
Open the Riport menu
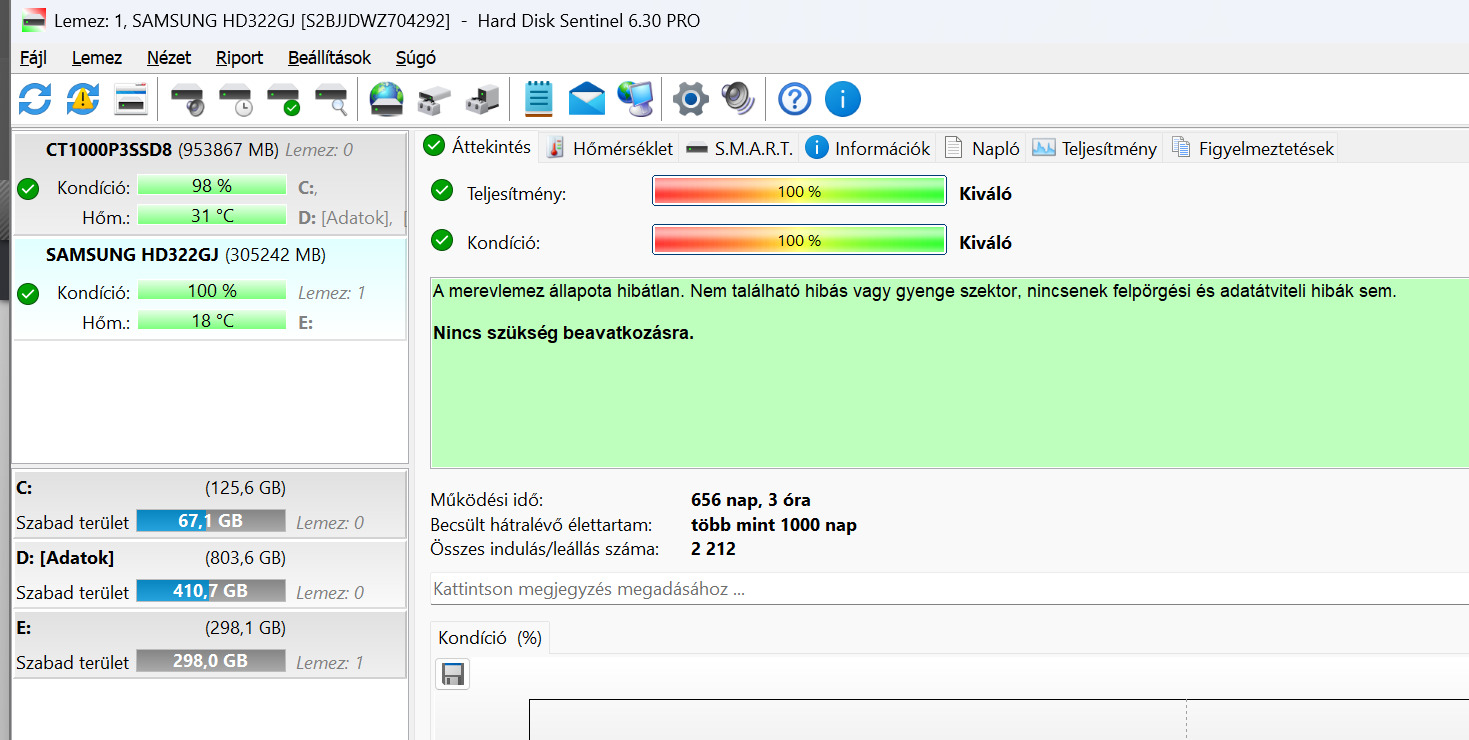tap(240, 58)
